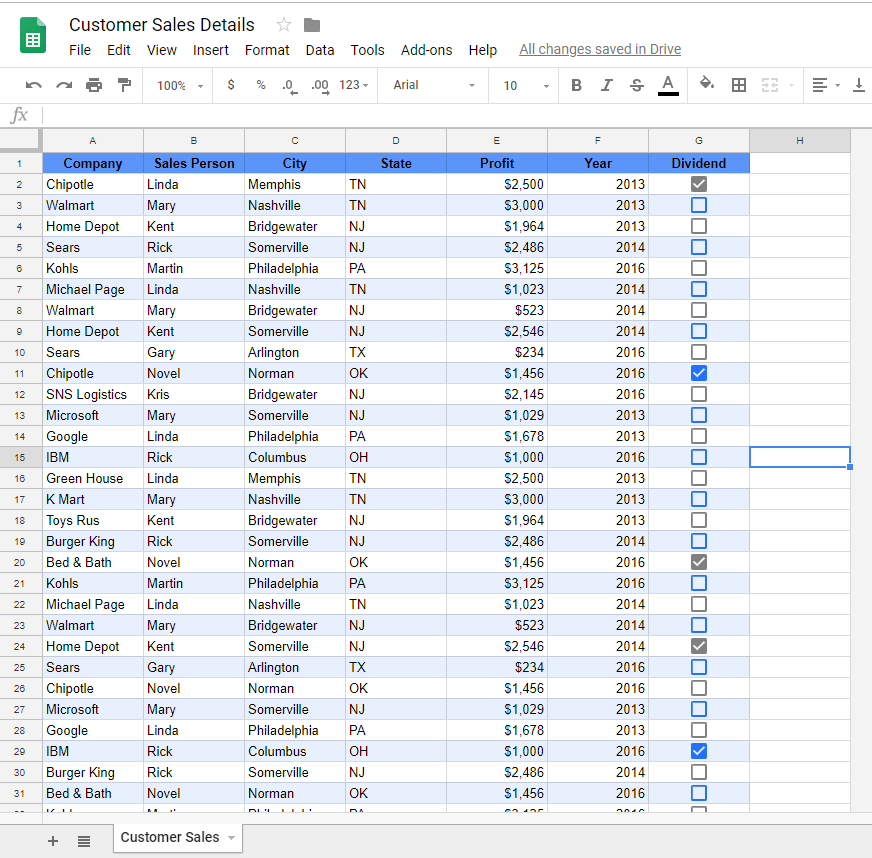This screenshot has height=858, width=872.
Task: Open the Customer Sales tab menu arrow
Action: click(x=231, y=837)
